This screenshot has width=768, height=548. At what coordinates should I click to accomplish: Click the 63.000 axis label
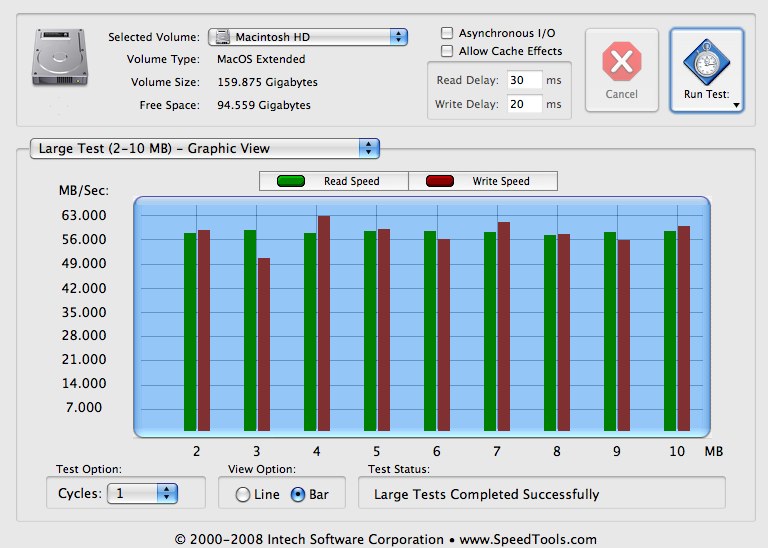(x=84, y=215)
